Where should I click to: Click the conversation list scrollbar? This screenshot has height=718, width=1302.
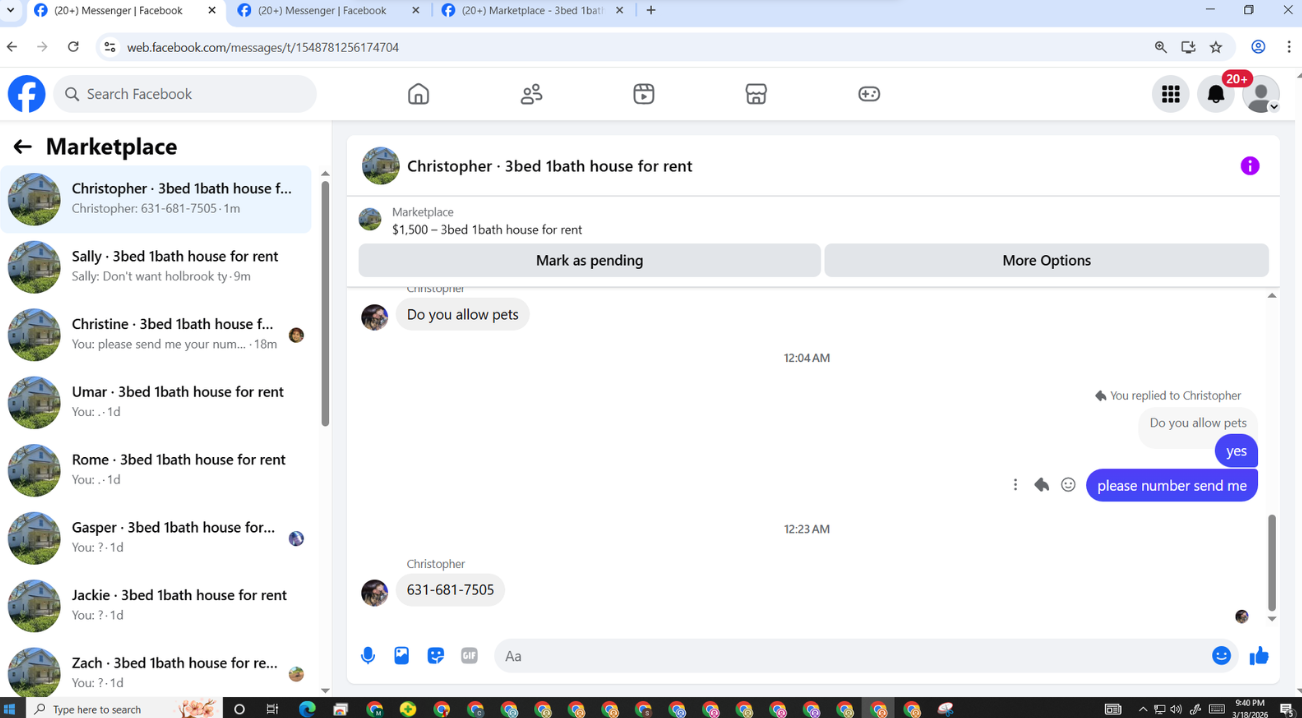(325, 303)
